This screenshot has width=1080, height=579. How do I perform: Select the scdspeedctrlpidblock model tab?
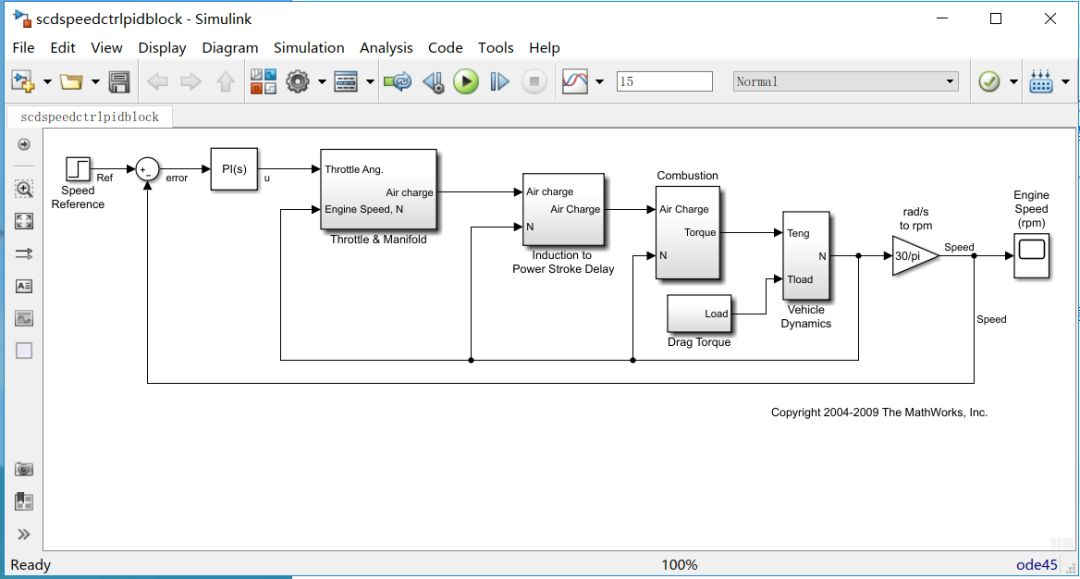click(90, 116)
